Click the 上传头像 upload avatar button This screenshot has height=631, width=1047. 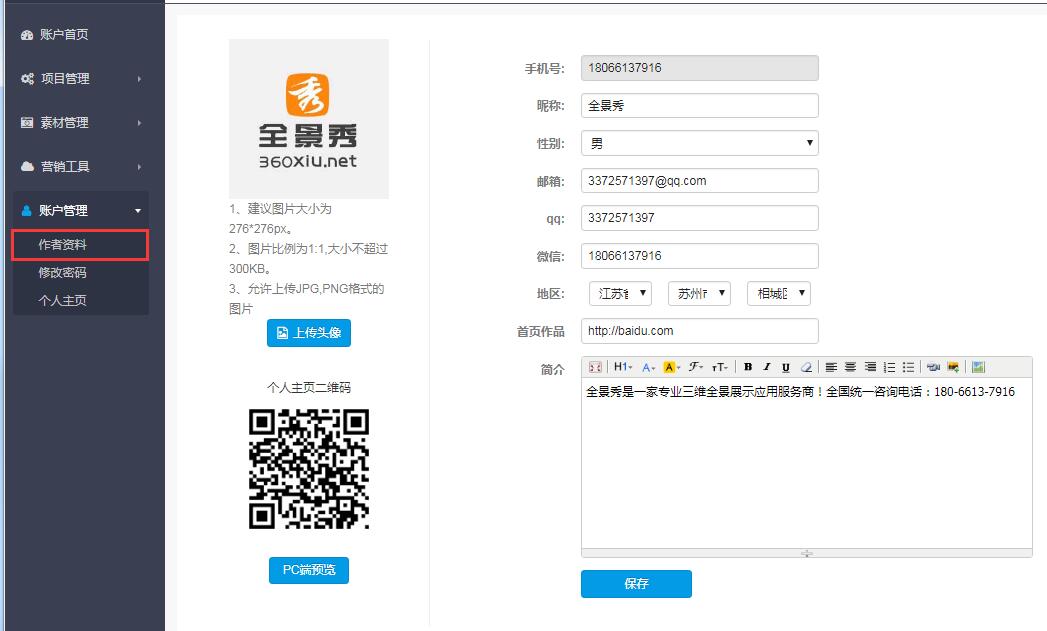(309, 333)
